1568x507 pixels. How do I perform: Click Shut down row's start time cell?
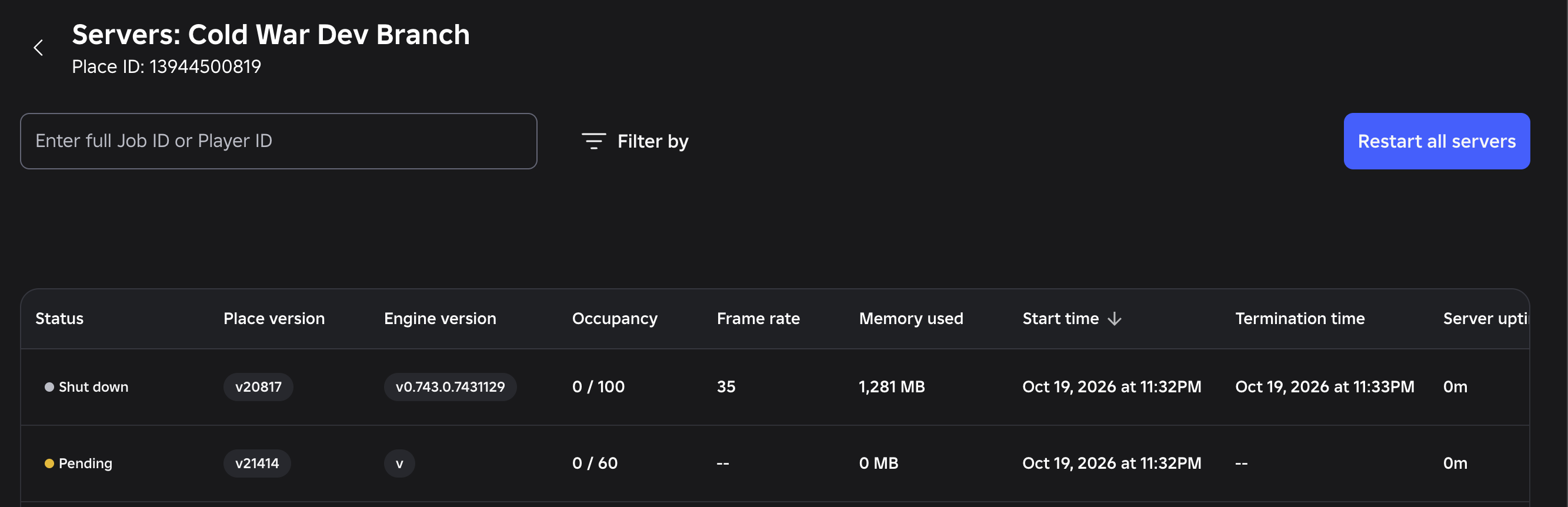[1112, 387]
